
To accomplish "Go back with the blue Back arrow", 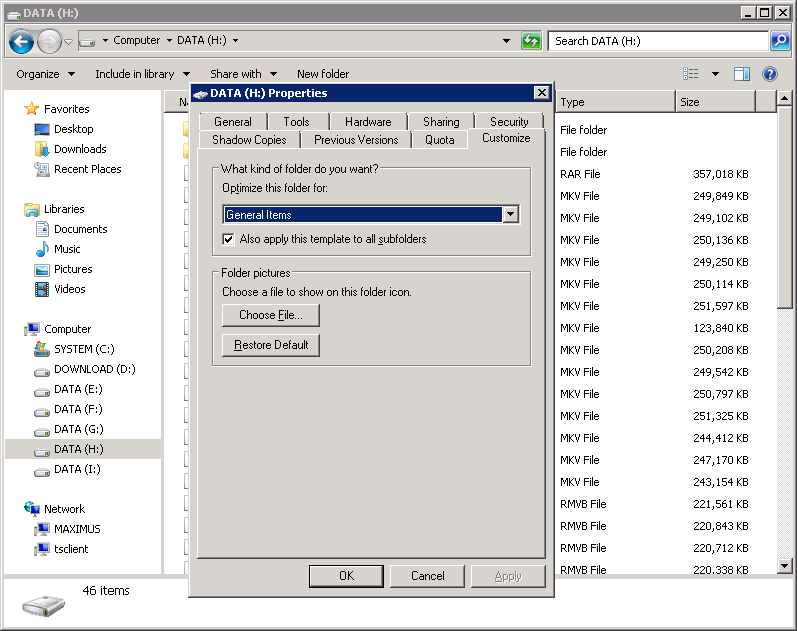I will (x=21, y=41).
